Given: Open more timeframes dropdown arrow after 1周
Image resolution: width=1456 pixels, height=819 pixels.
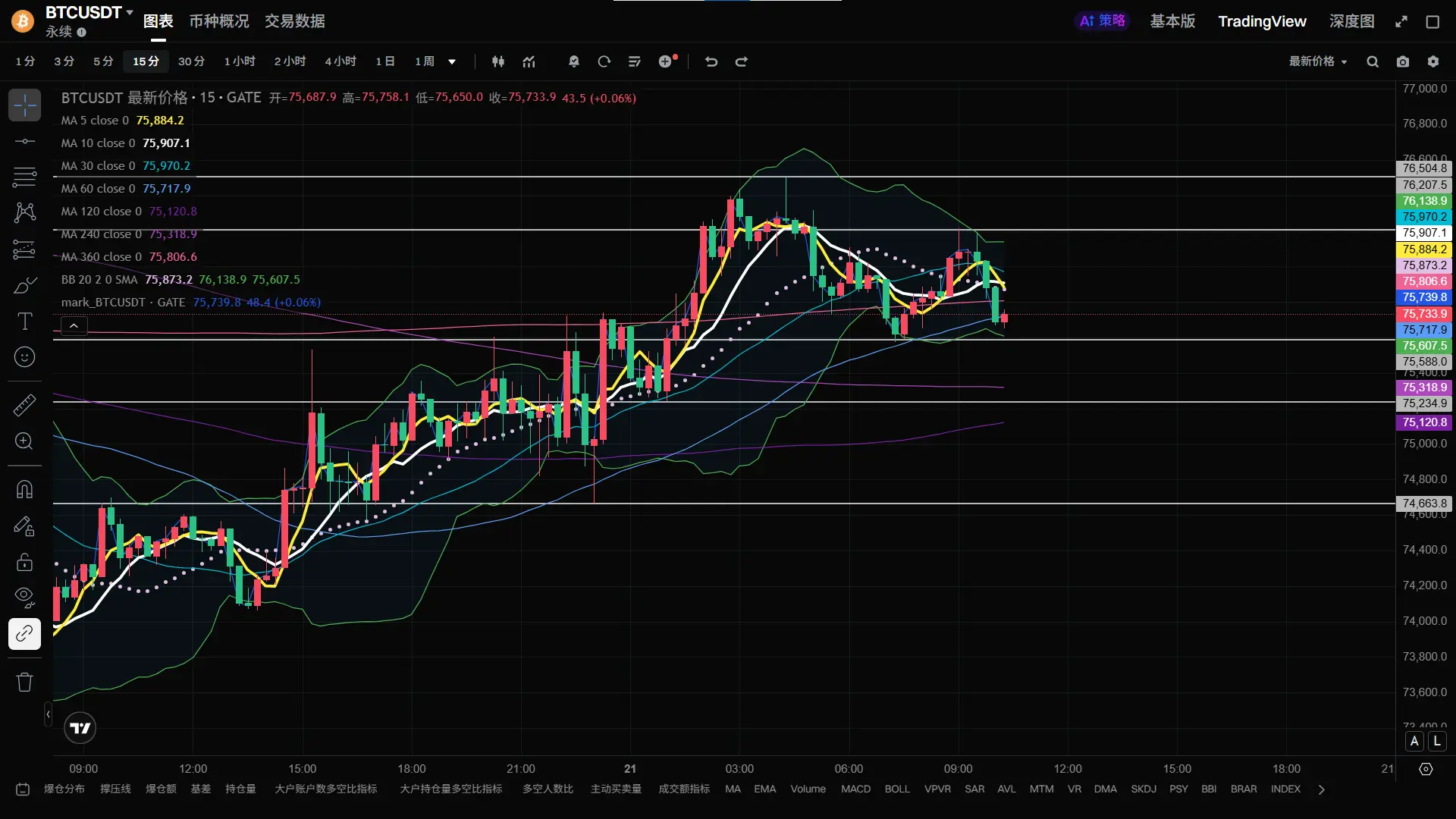Looking at the screenshot, I should point(452,61).
